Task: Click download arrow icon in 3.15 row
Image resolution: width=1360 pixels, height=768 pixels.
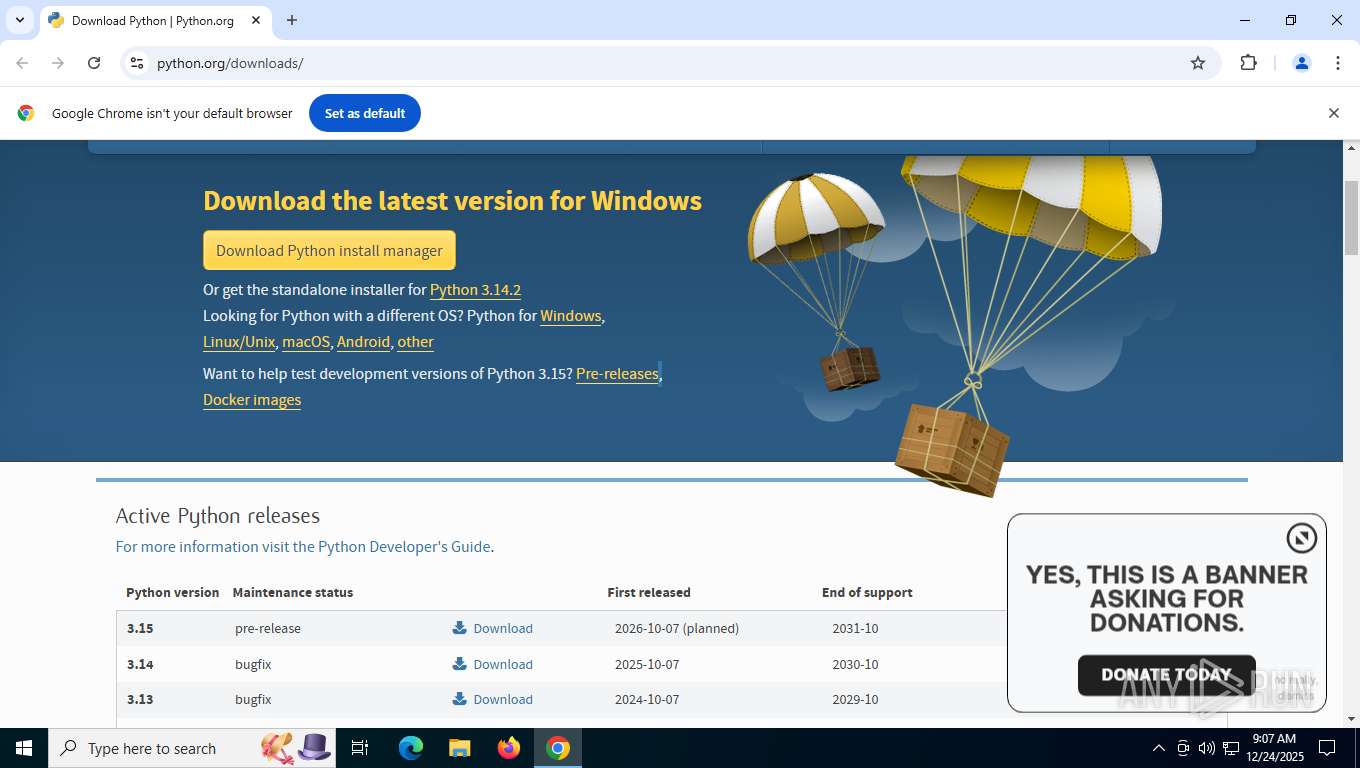Action: [x=460, y=628]
